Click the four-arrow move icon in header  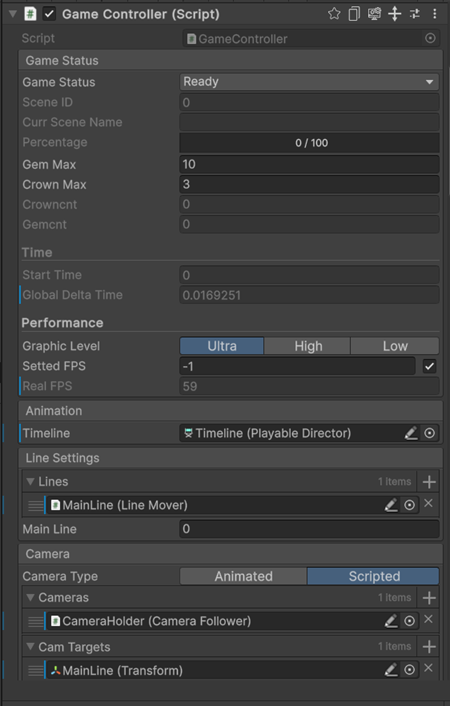(x=395, y=14)
